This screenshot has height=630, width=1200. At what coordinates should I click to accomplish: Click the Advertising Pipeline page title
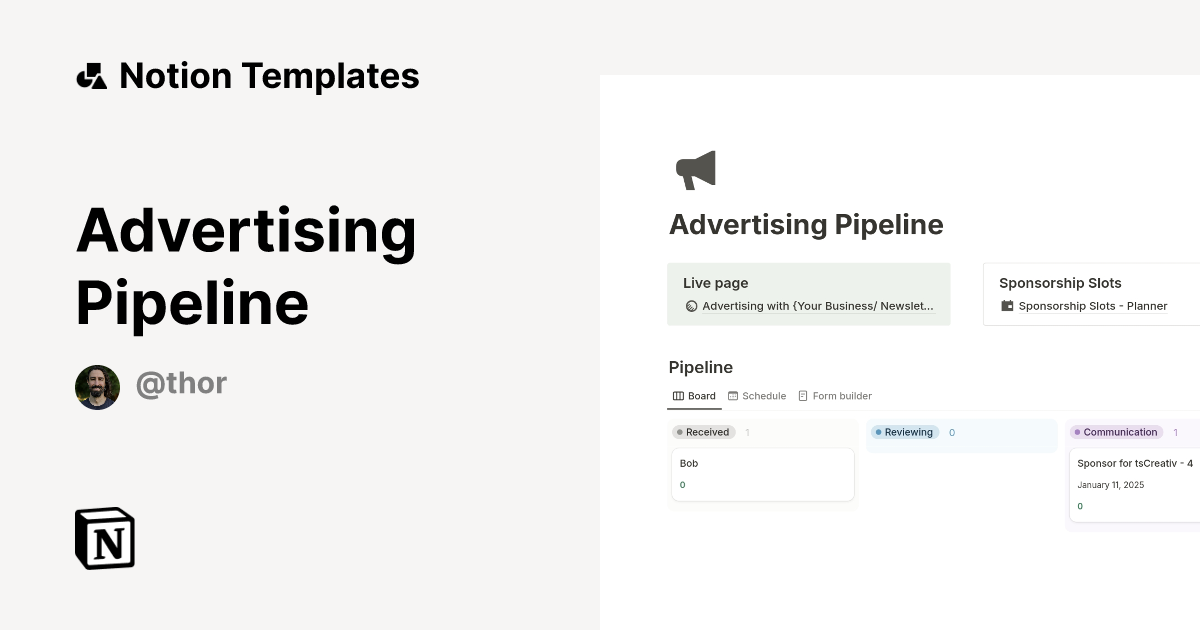806,224
